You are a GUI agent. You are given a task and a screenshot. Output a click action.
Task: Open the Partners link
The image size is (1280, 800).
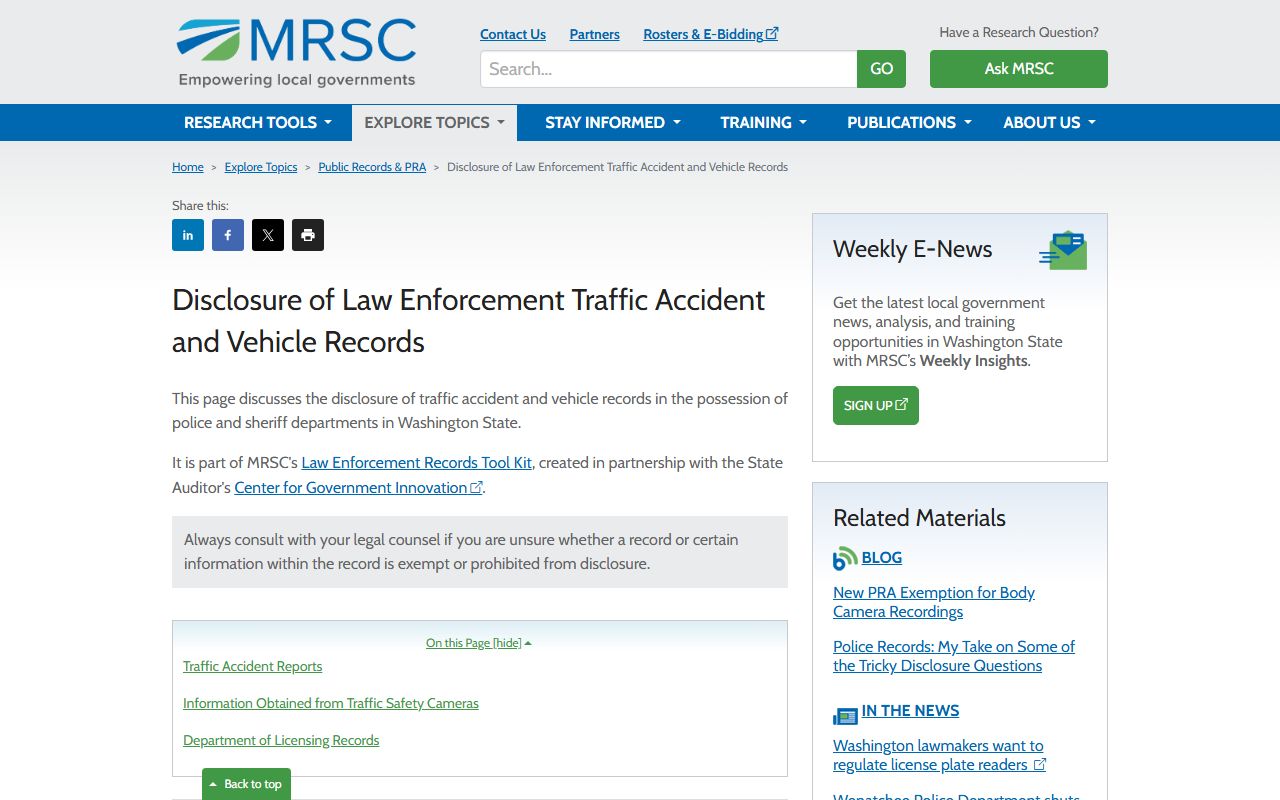(x=595, y=34)
